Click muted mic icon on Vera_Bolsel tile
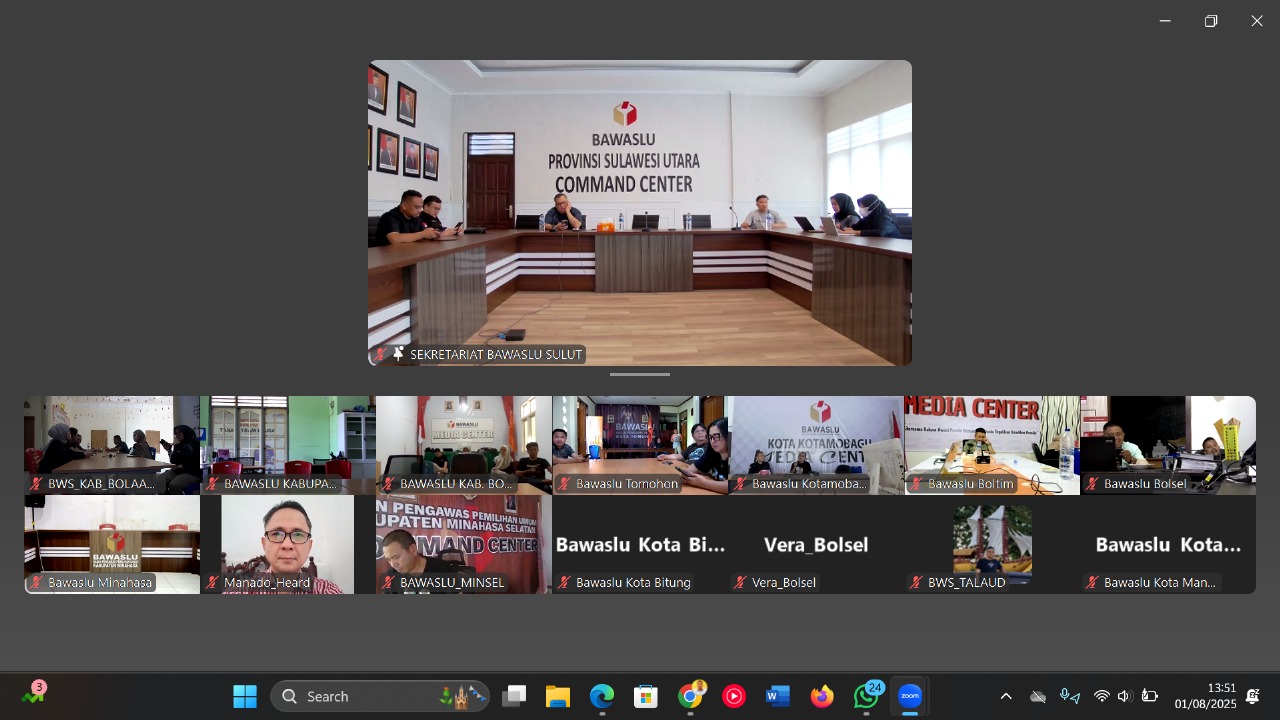This screenshot has width=1280, height=720. point(741,582)
